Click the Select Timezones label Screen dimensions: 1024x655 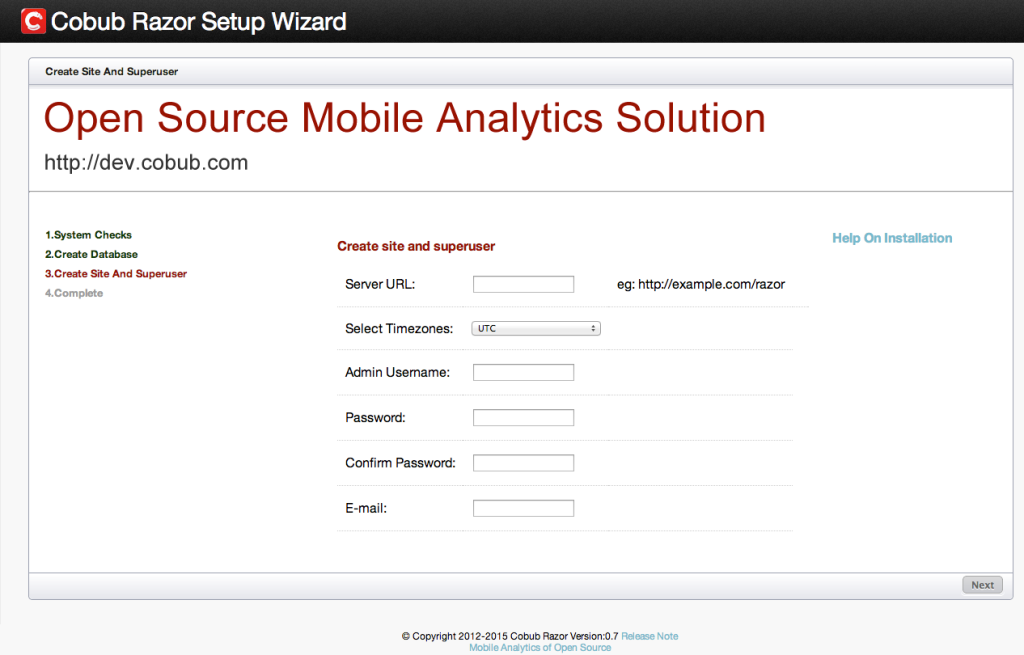(x=399, y=328)
